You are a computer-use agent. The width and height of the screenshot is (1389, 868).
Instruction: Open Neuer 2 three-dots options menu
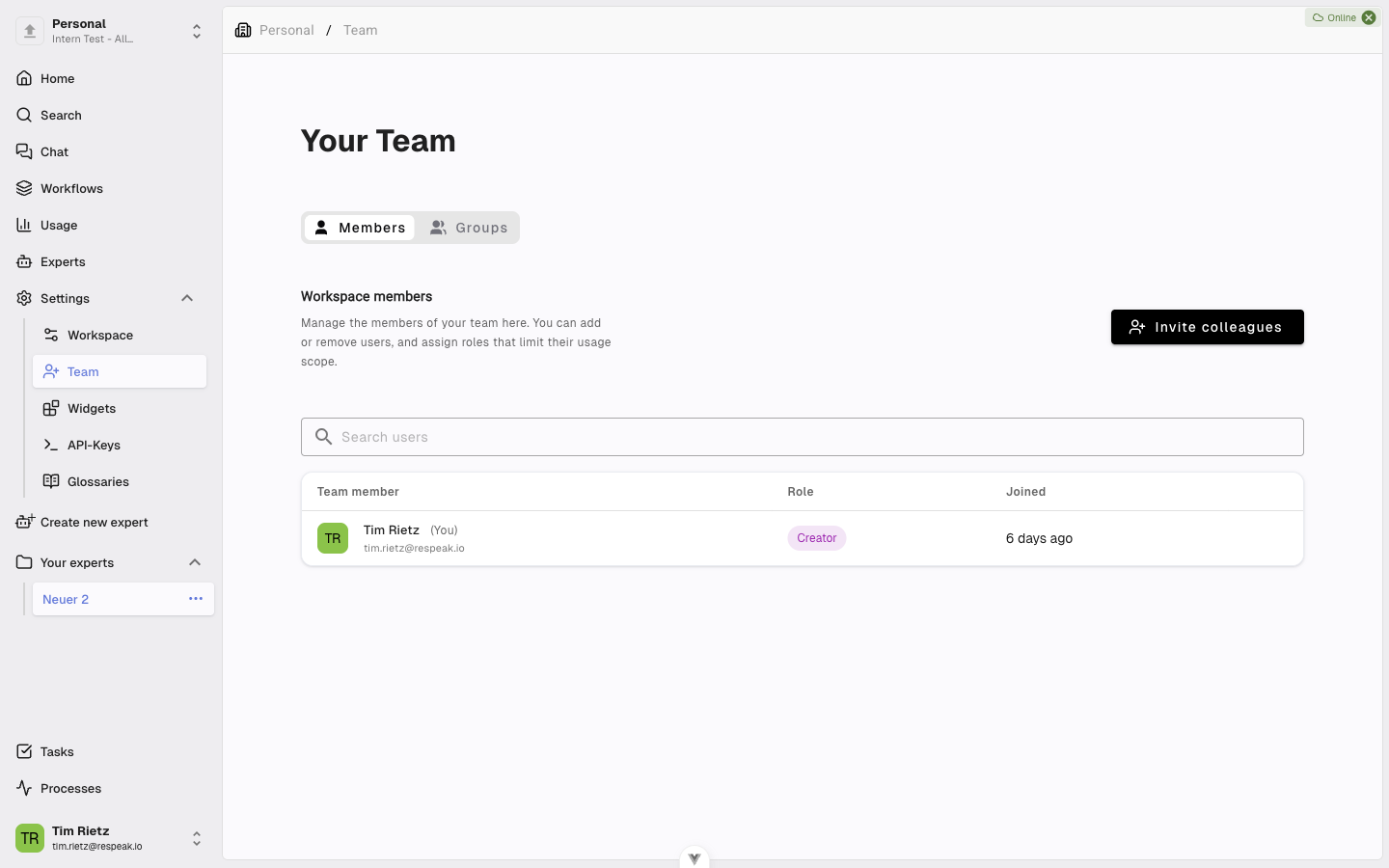pyautogui.click(x=196, y=599)
